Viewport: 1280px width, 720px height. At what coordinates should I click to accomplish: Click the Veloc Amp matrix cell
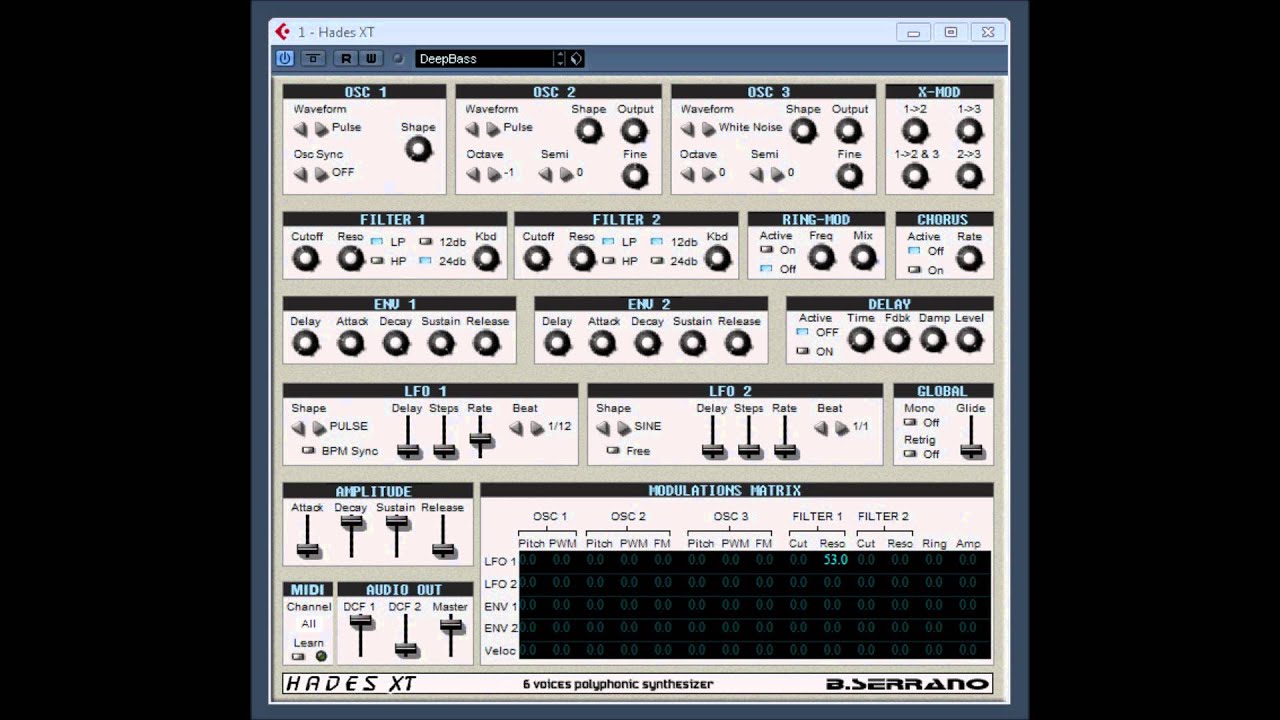(x=967, y=650)
